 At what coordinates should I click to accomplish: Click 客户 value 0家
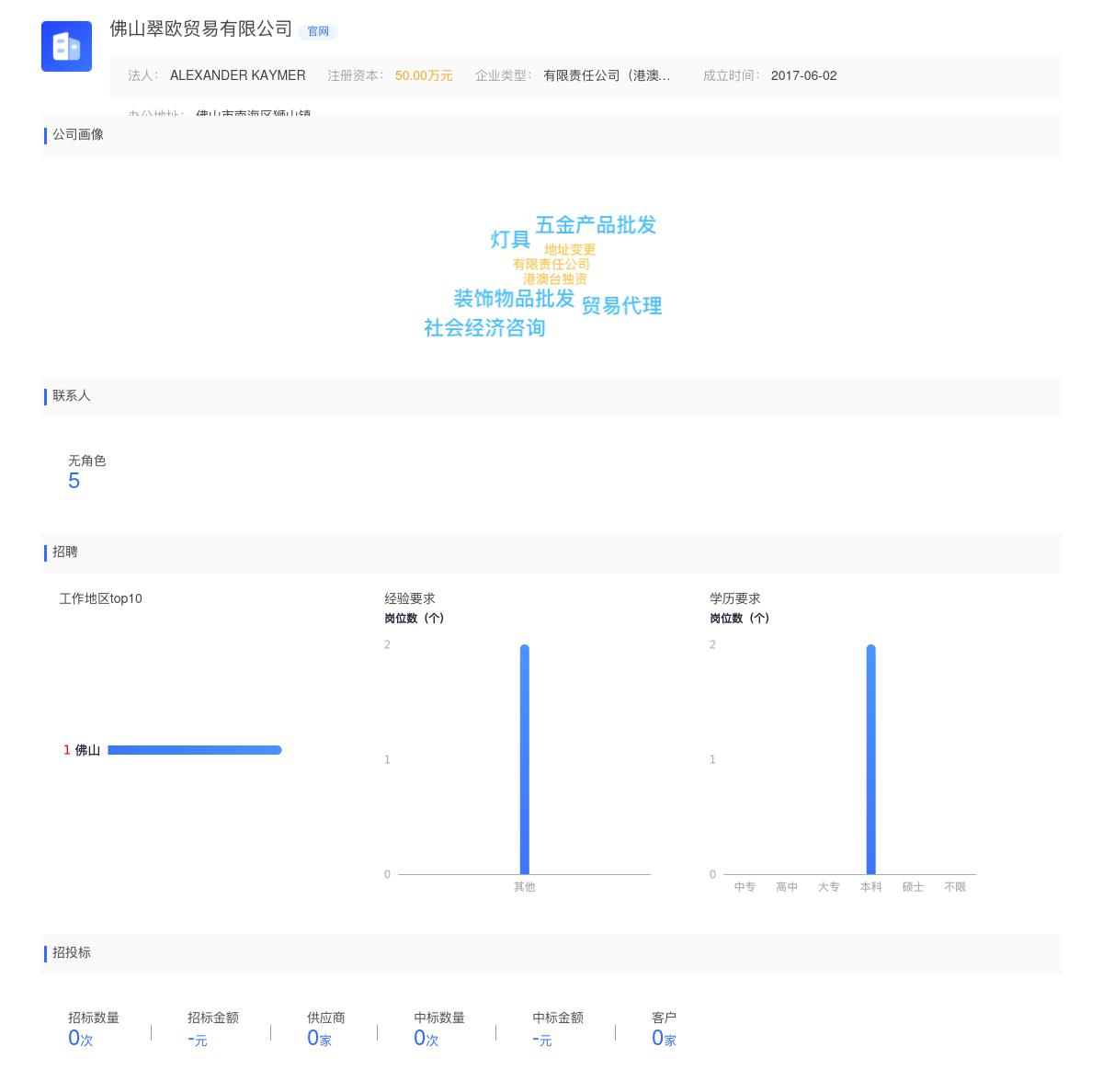pyautogui.click(x=665, y=1039)
